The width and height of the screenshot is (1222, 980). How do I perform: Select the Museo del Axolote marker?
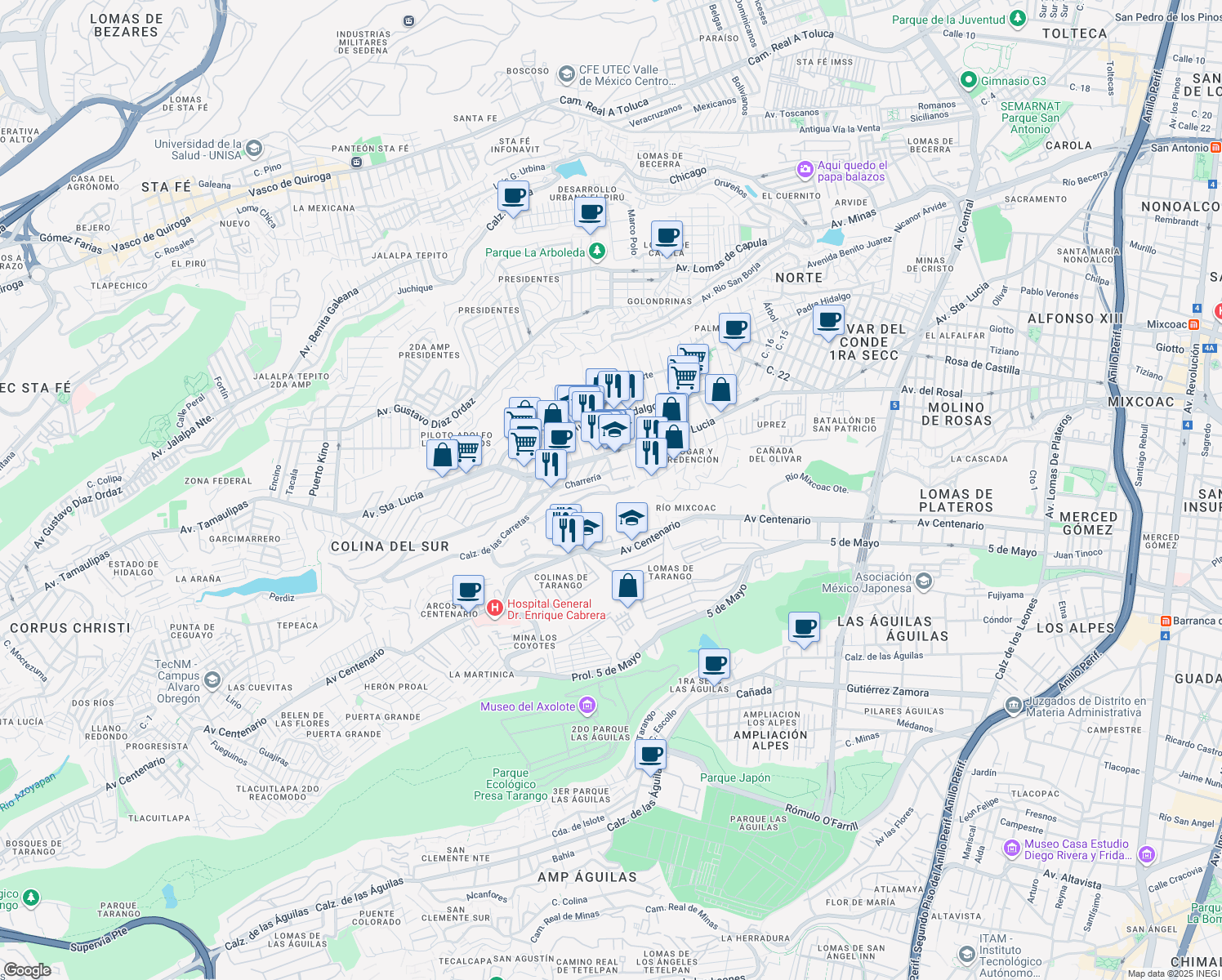pos(587,705)
